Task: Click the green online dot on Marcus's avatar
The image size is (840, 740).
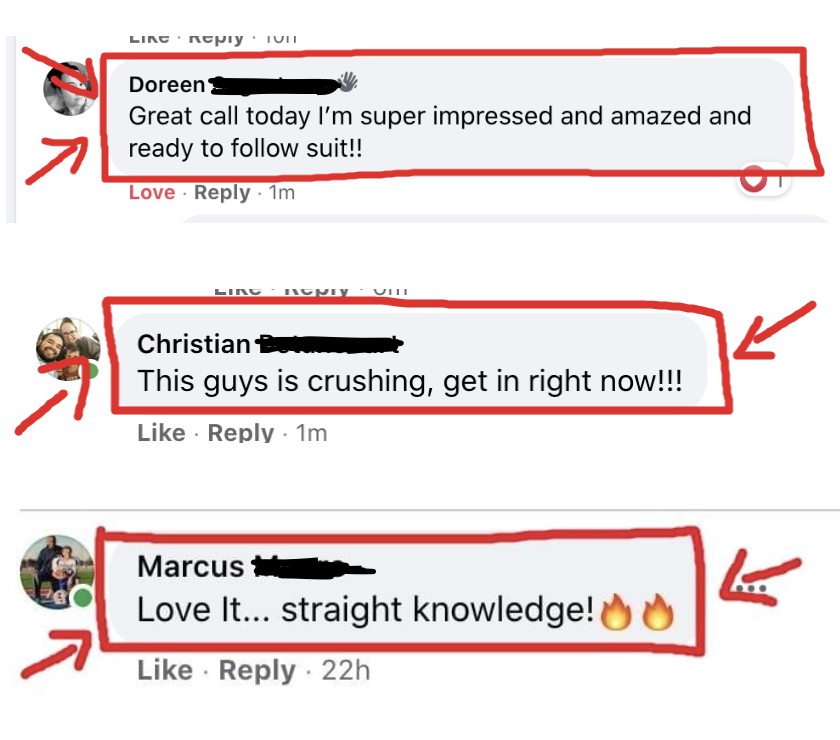Action: (x=82, y=596)
